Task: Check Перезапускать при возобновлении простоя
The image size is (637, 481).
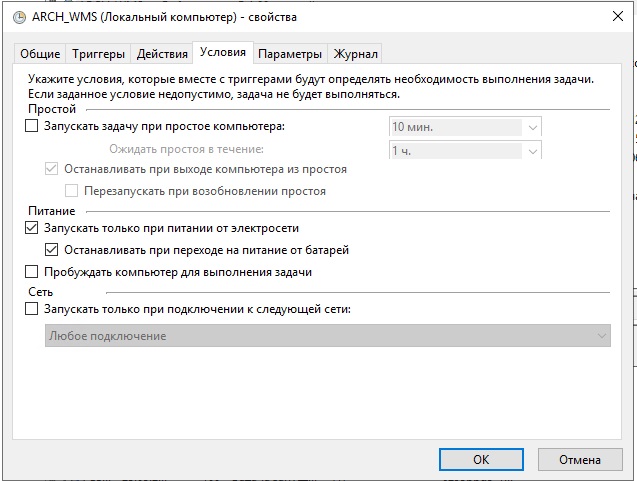Action: [72, 191]
